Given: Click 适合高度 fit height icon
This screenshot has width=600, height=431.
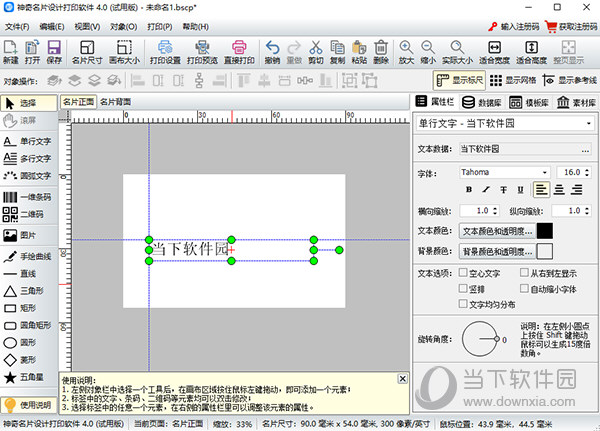Looking at the screenshot, I should [x=532, y=52].
